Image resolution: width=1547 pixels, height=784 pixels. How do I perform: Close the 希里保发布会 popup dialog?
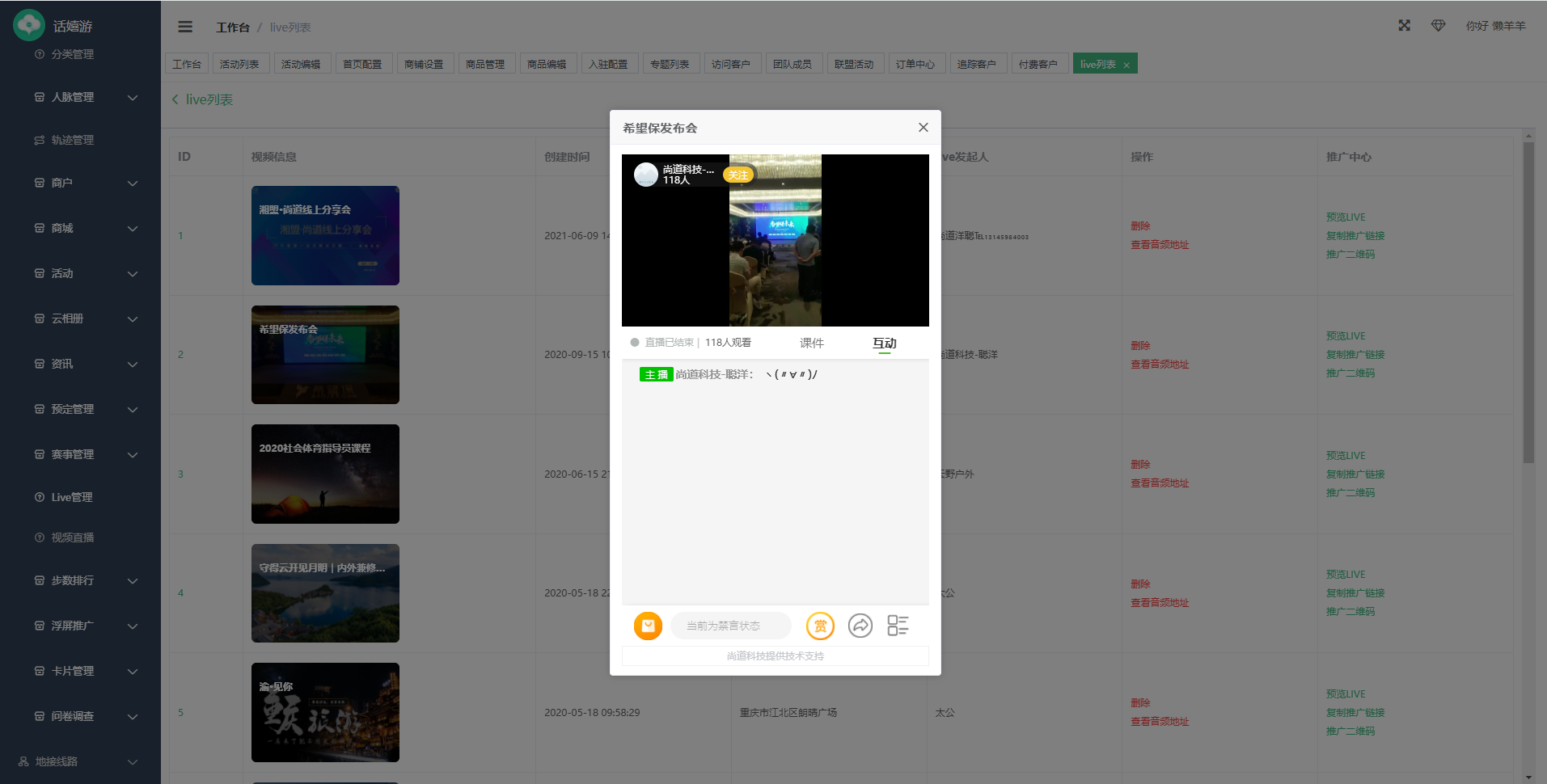click(x=924, y=128)
